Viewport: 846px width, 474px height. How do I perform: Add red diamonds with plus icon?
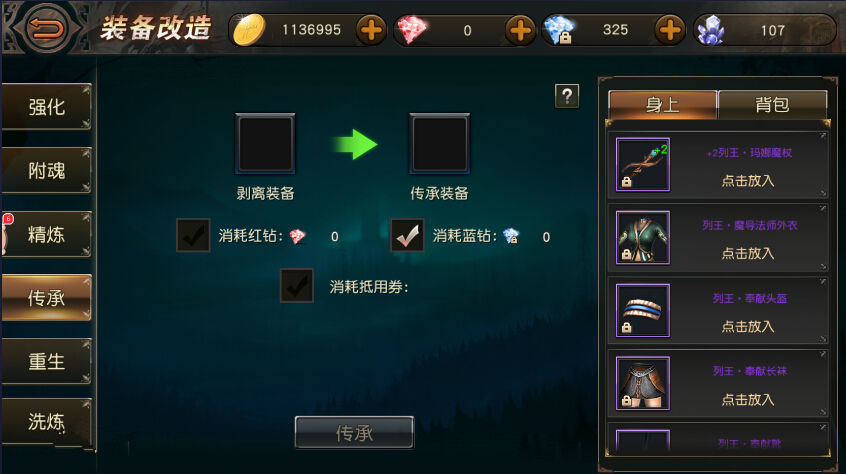point(520,30)
